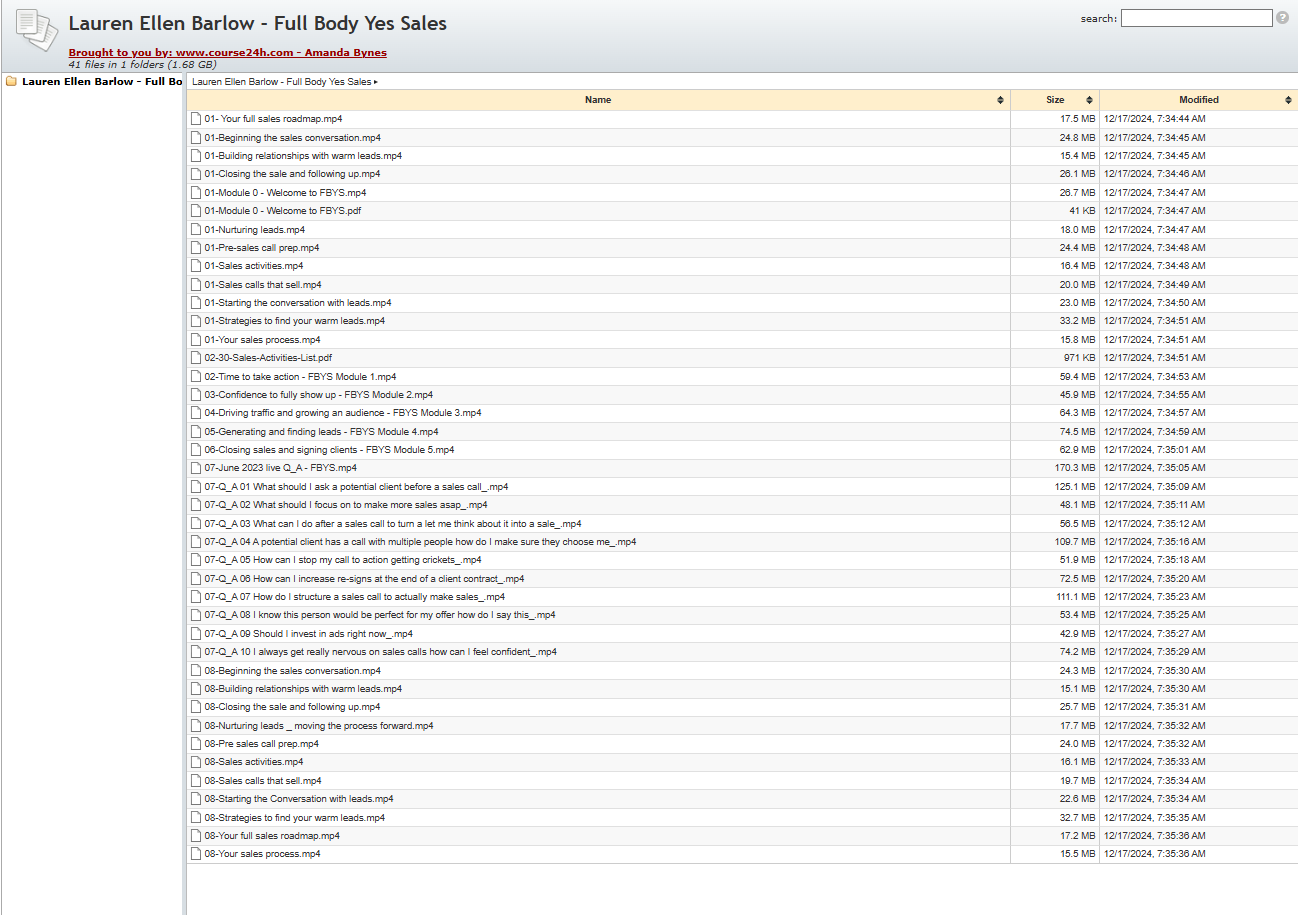Click the Name column header
Viewport: 1298px width, 915px height.
598,100
